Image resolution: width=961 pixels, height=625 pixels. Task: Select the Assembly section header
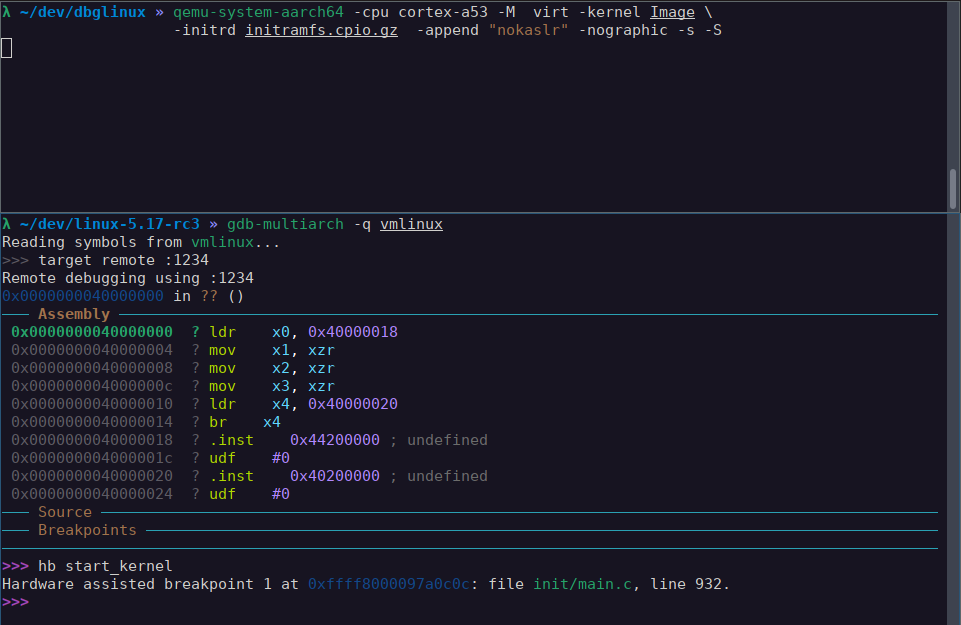pyautogui.click(x=73, y=314)
